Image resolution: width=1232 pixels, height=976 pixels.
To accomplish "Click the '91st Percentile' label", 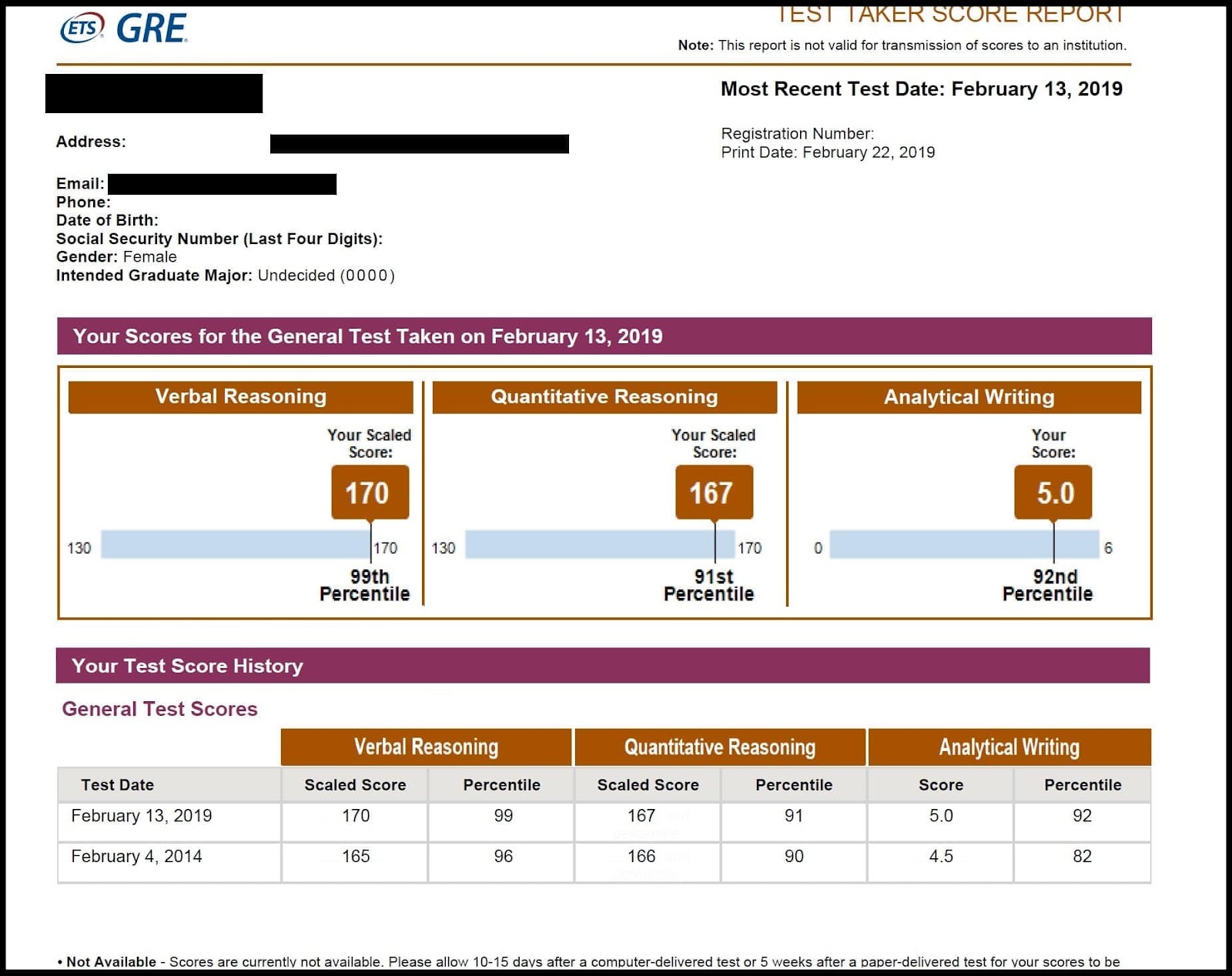I will tap(709, 586).
